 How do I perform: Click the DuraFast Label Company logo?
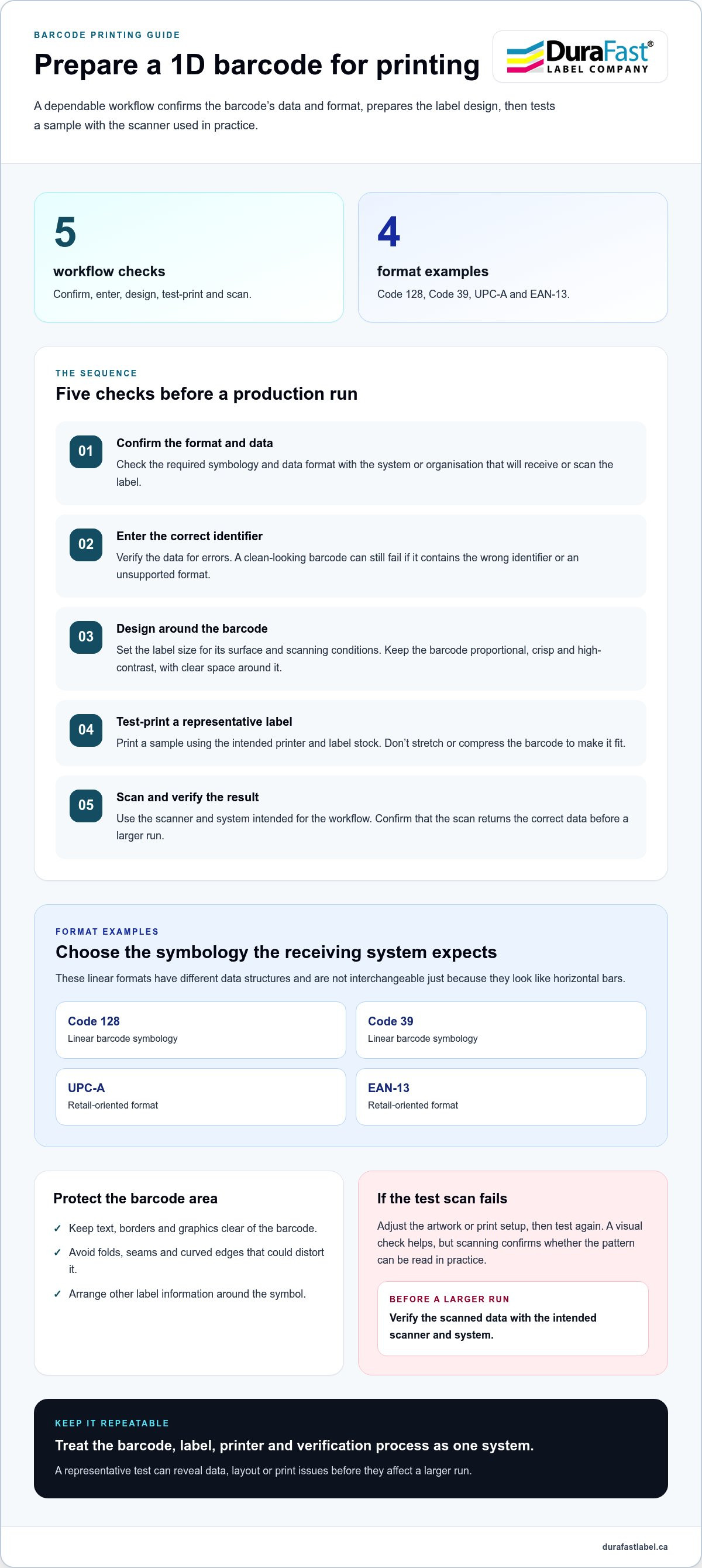click(x=580, y=57)
